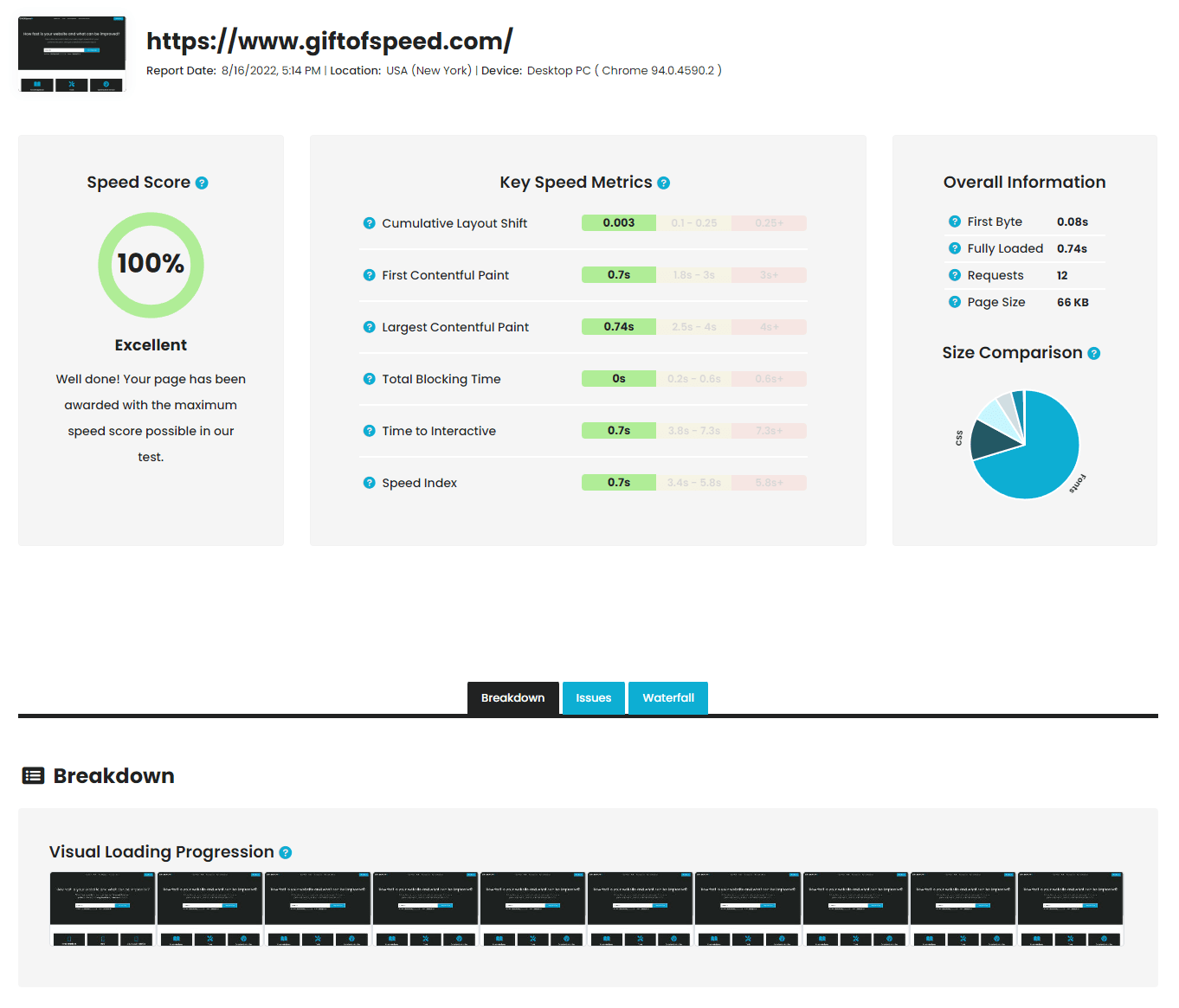Screen dimensions: 1179x1008
Task: Open the Speed Index help icon
Action: [370, 483]
